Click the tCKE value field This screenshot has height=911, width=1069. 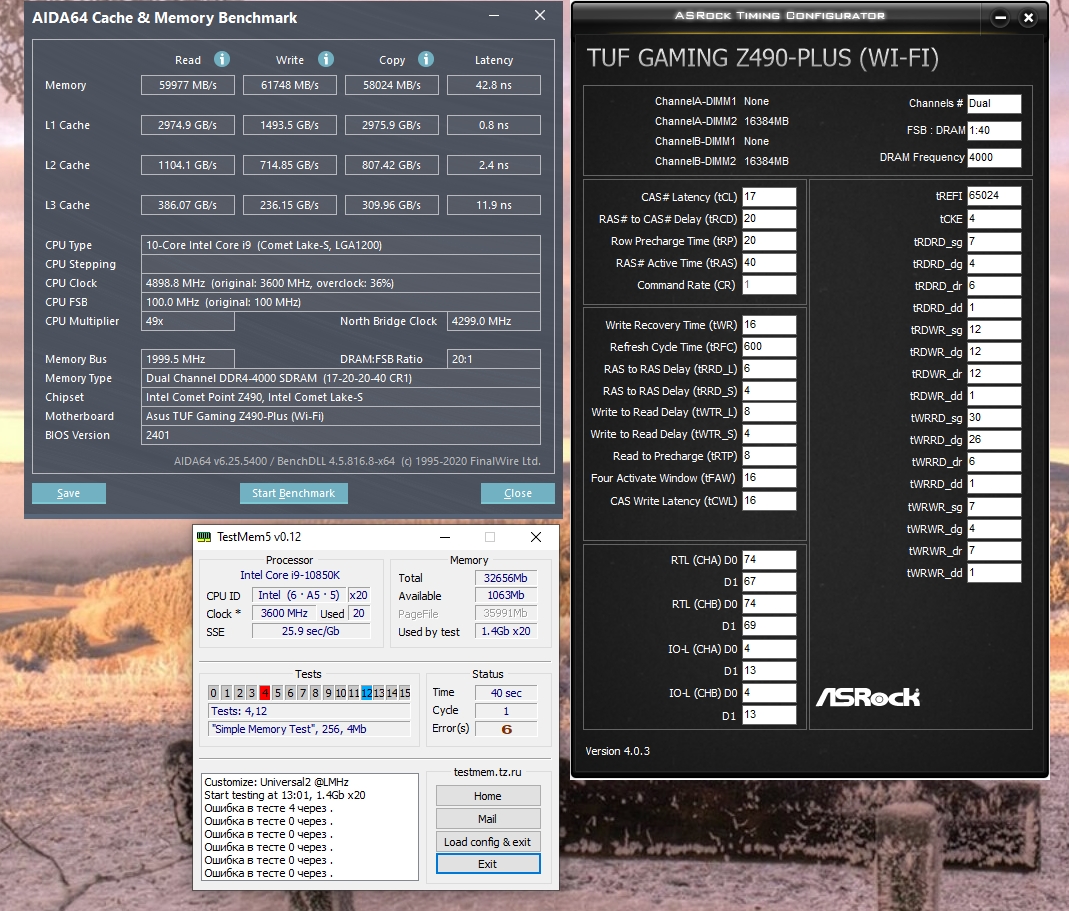point(994,219)
